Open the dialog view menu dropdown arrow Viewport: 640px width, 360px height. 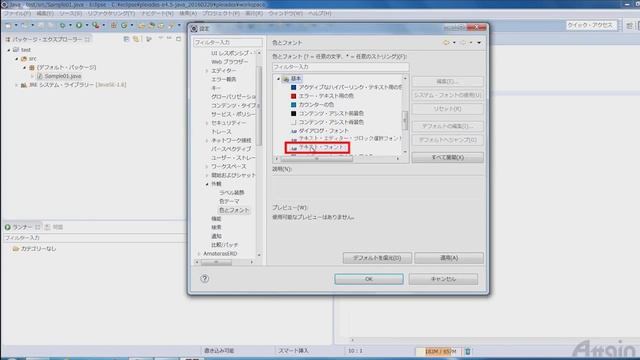point(479,42)
